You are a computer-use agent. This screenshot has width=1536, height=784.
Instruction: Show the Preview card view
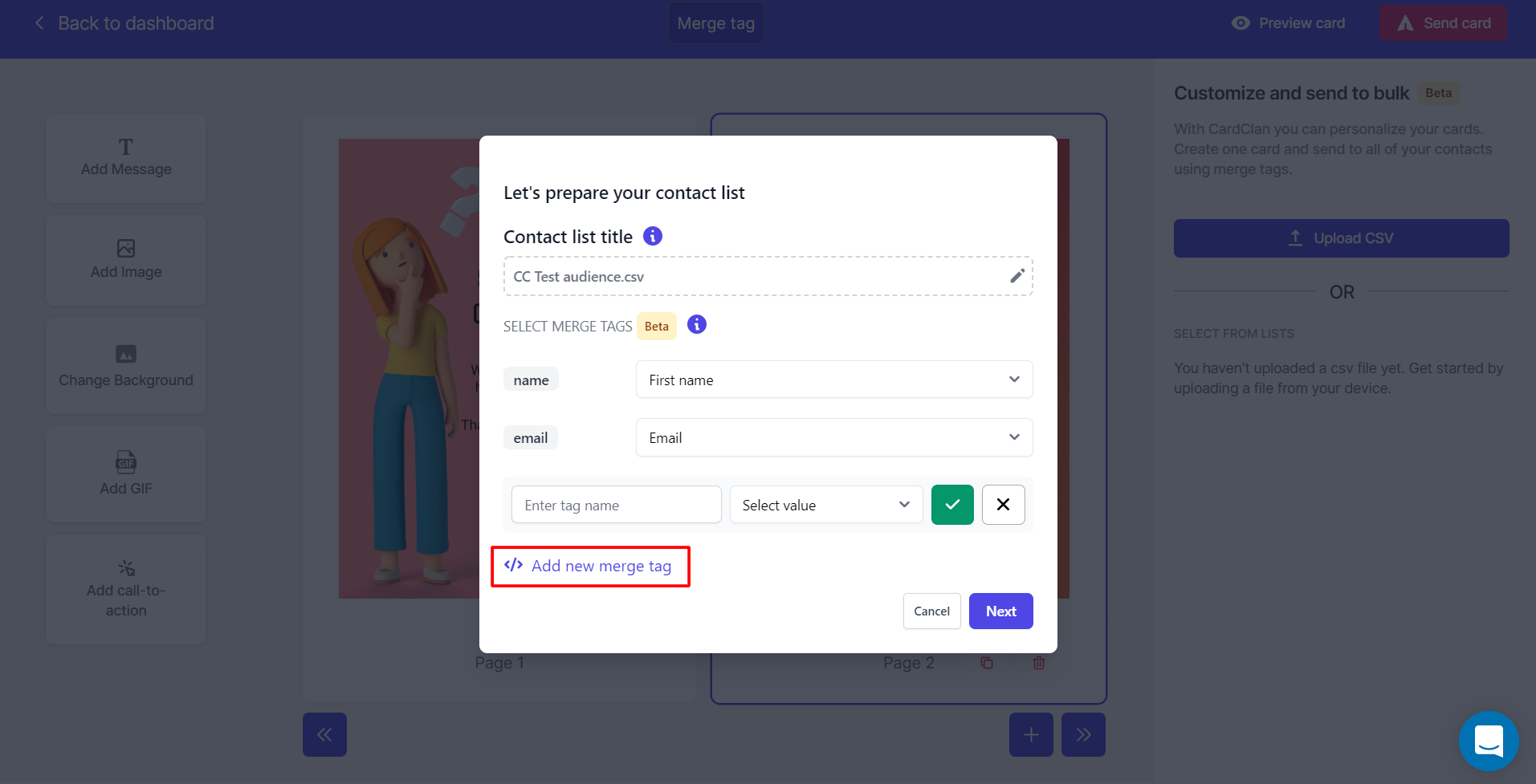(x=1287, y=22)
